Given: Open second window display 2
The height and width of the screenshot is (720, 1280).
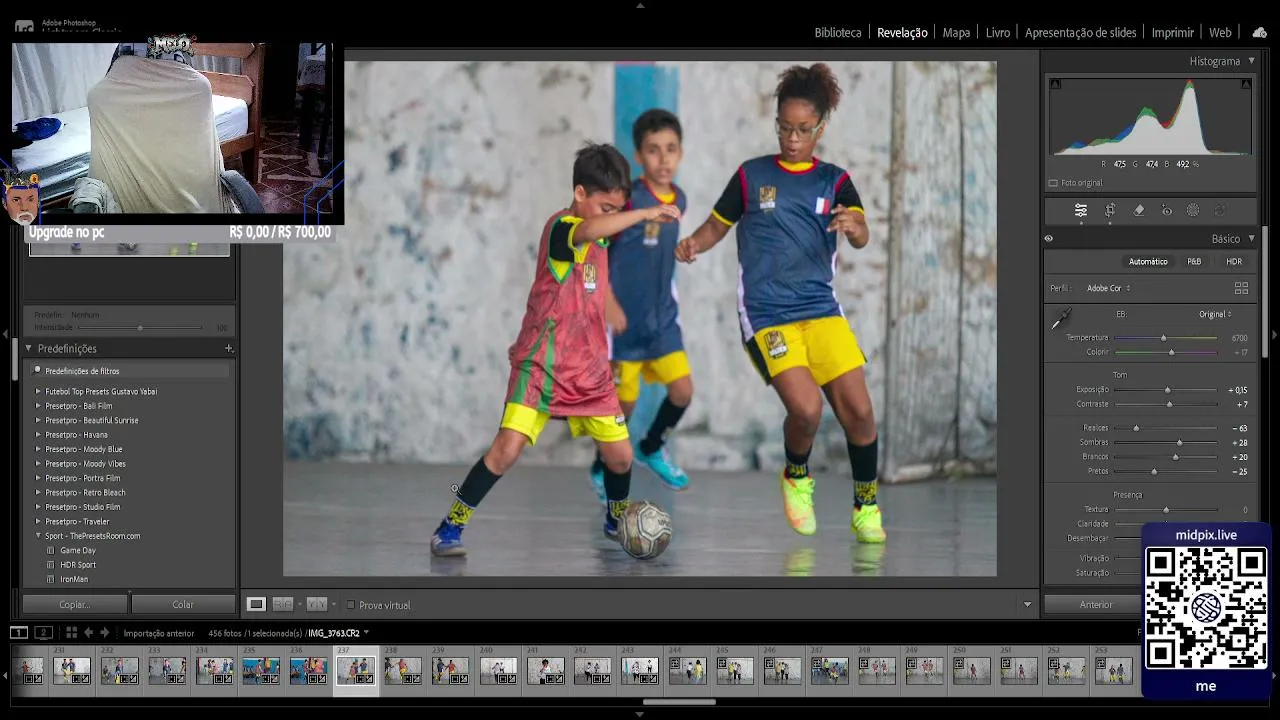Looking at the screenshot, I should (x=43, y=632).
